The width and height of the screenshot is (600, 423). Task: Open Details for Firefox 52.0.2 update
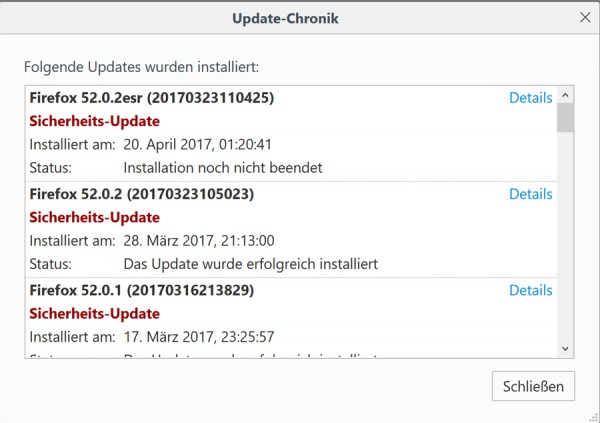[x=530, y=194]
